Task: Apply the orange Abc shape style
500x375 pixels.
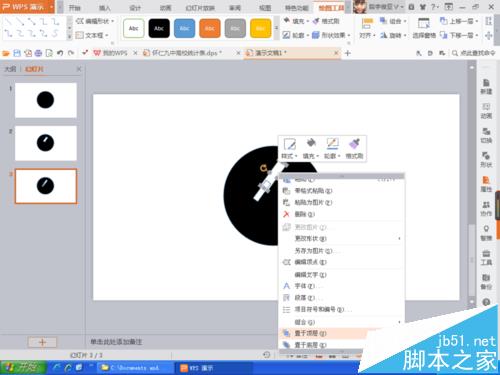Action: (x=210, y=28)
